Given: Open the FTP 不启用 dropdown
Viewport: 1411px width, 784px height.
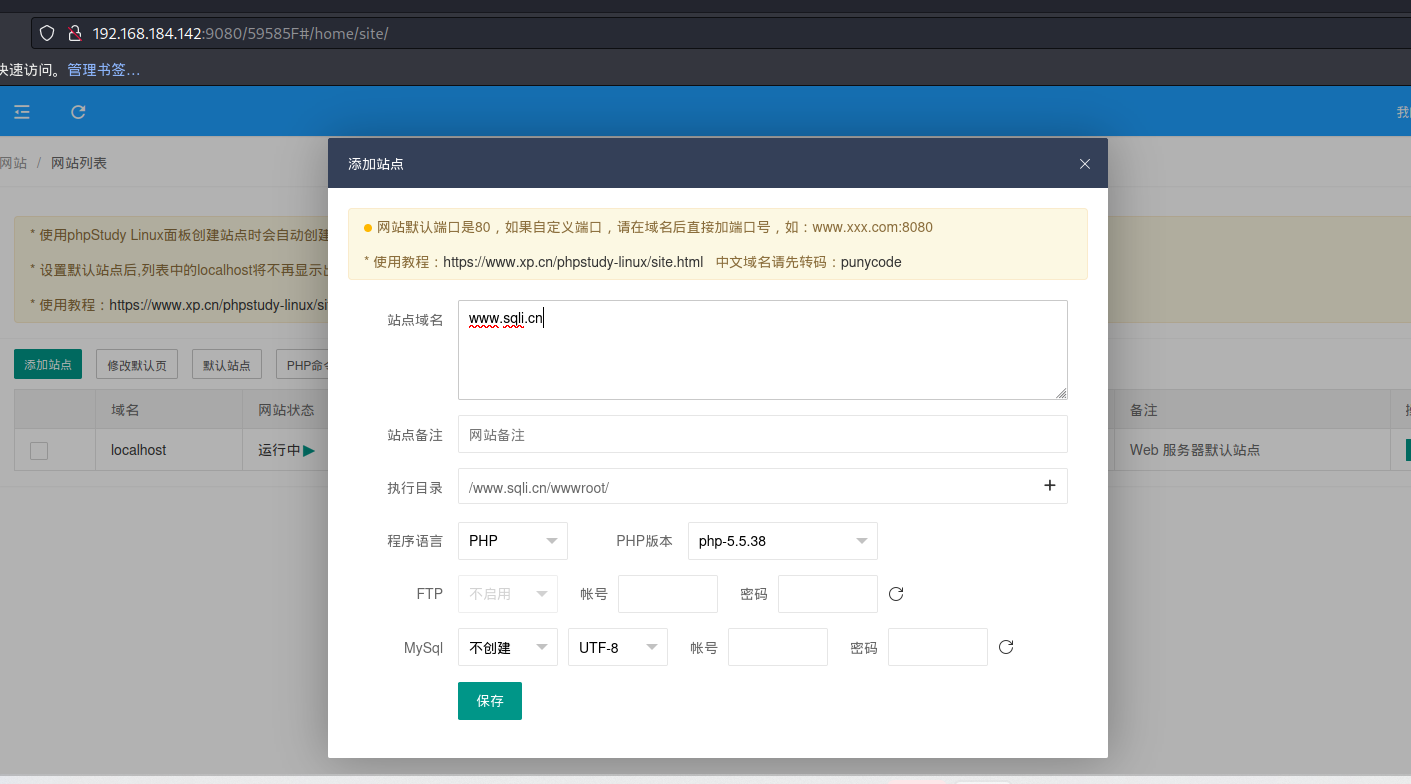Looking at the screenshot, I should pos(508,594).
